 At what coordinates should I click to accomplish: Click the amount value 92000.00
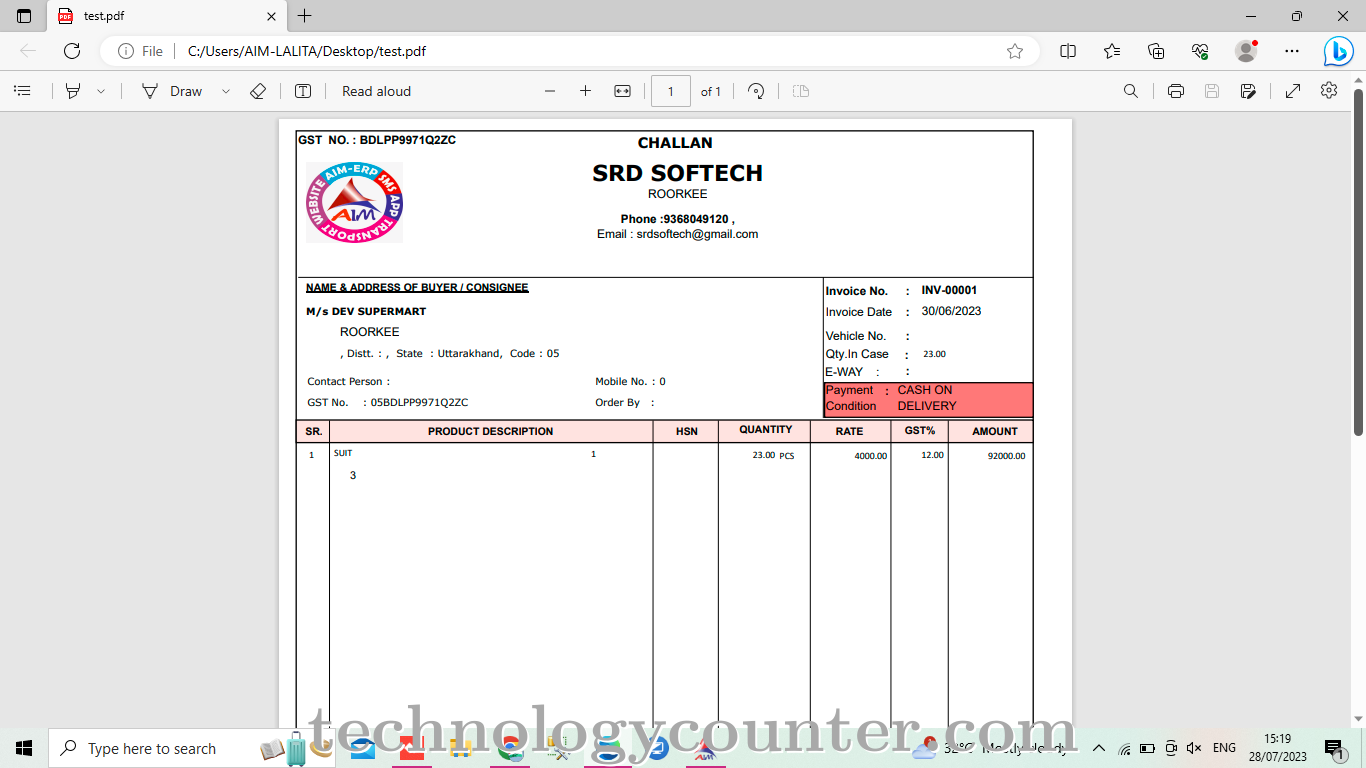1006,456
